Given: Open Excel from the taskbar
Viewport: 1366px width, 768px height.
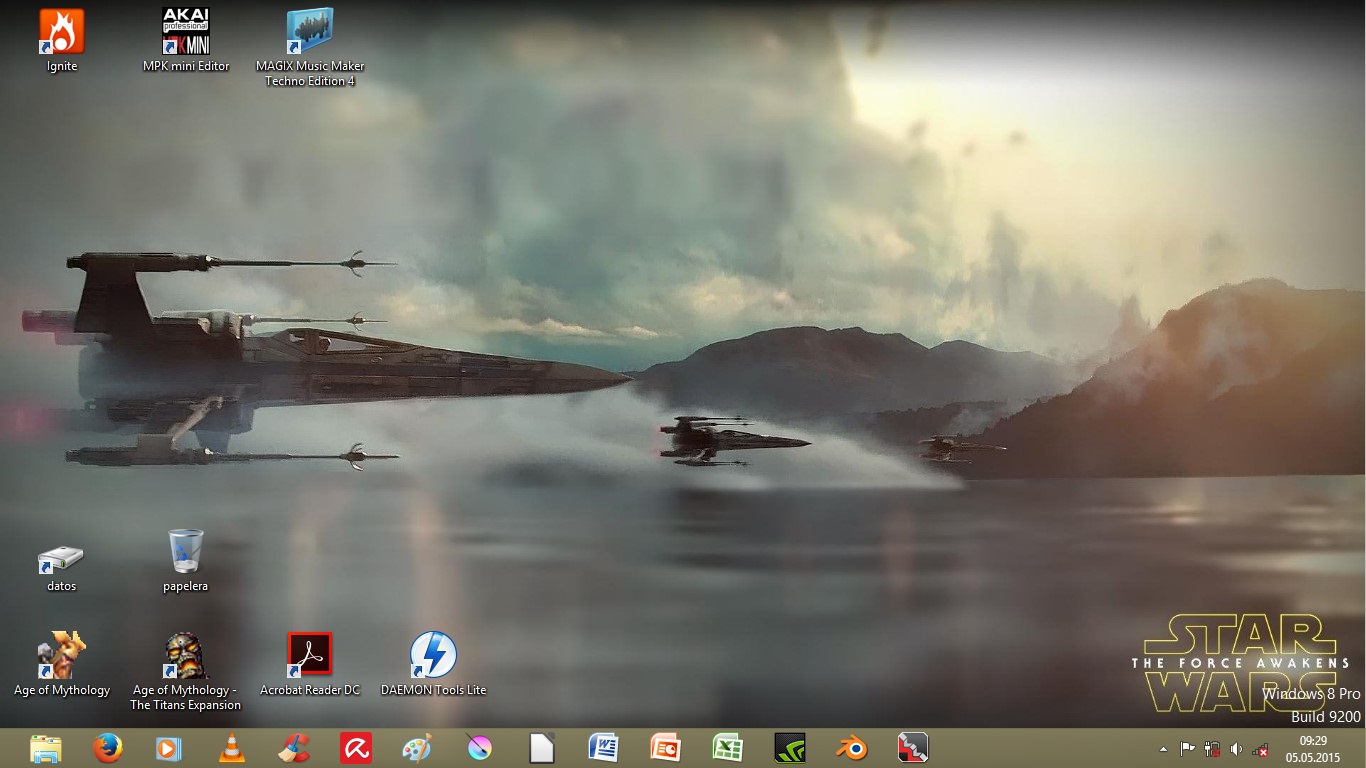Looking at the screenshot, I should (728, 748).
